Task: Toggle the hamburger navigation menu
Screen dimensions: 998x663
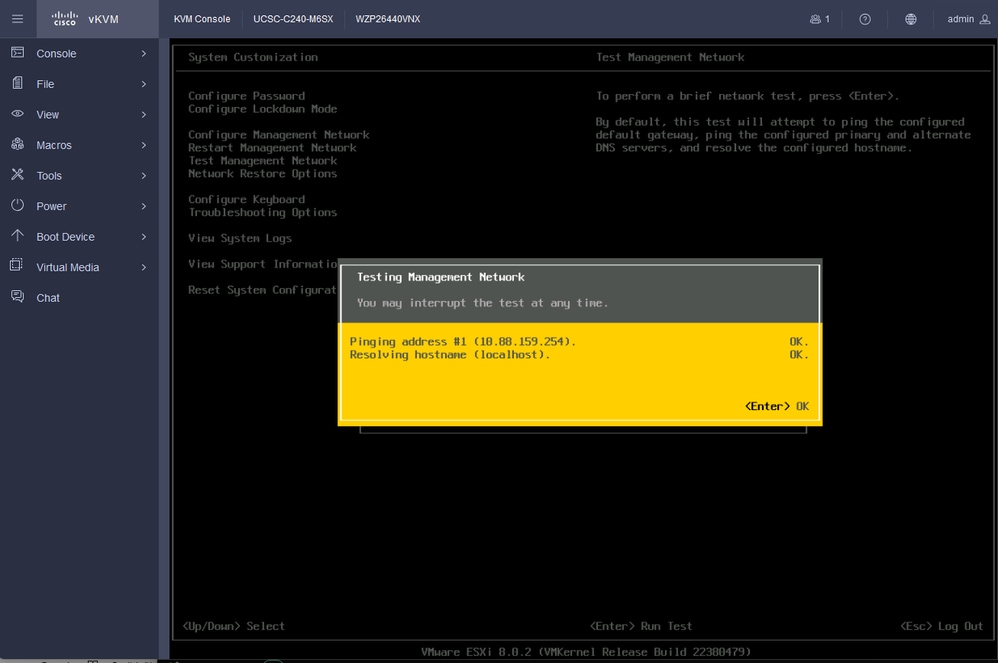Action: coord(17,19)
